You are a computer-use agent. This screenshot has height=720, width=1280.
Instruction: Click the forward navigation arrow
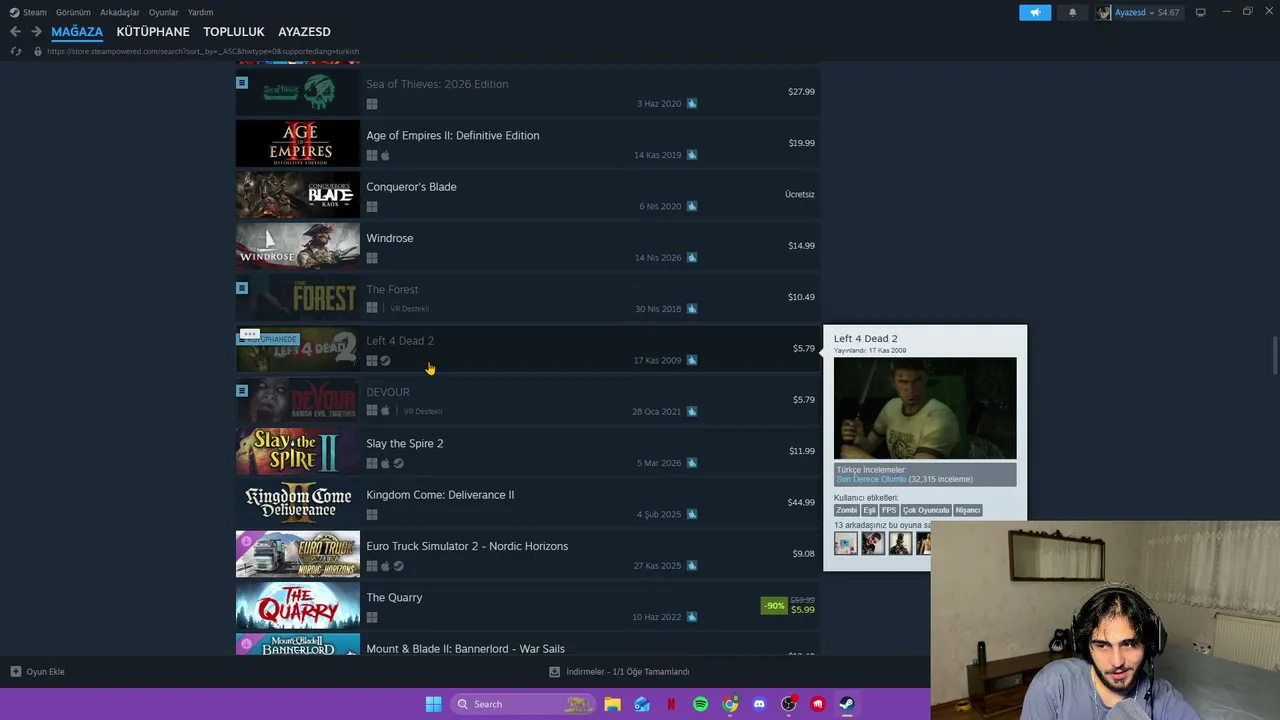point(36,32)
